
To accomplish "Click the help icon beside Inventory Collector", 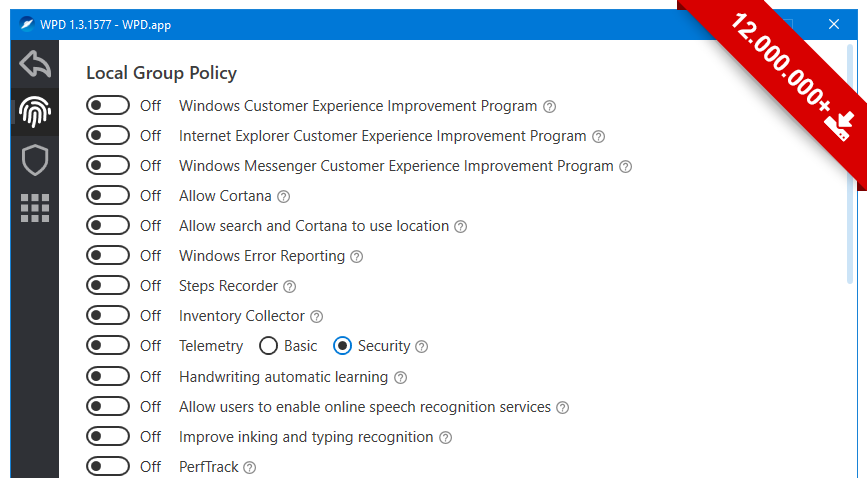I will pos(316,317).
